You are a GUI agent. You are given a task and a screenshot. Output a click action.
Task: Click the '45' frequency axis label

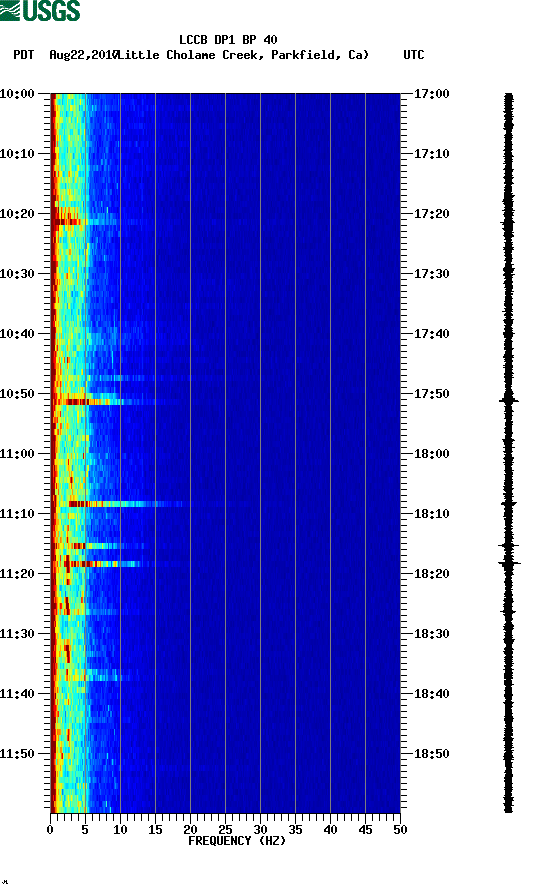[365, 830]
